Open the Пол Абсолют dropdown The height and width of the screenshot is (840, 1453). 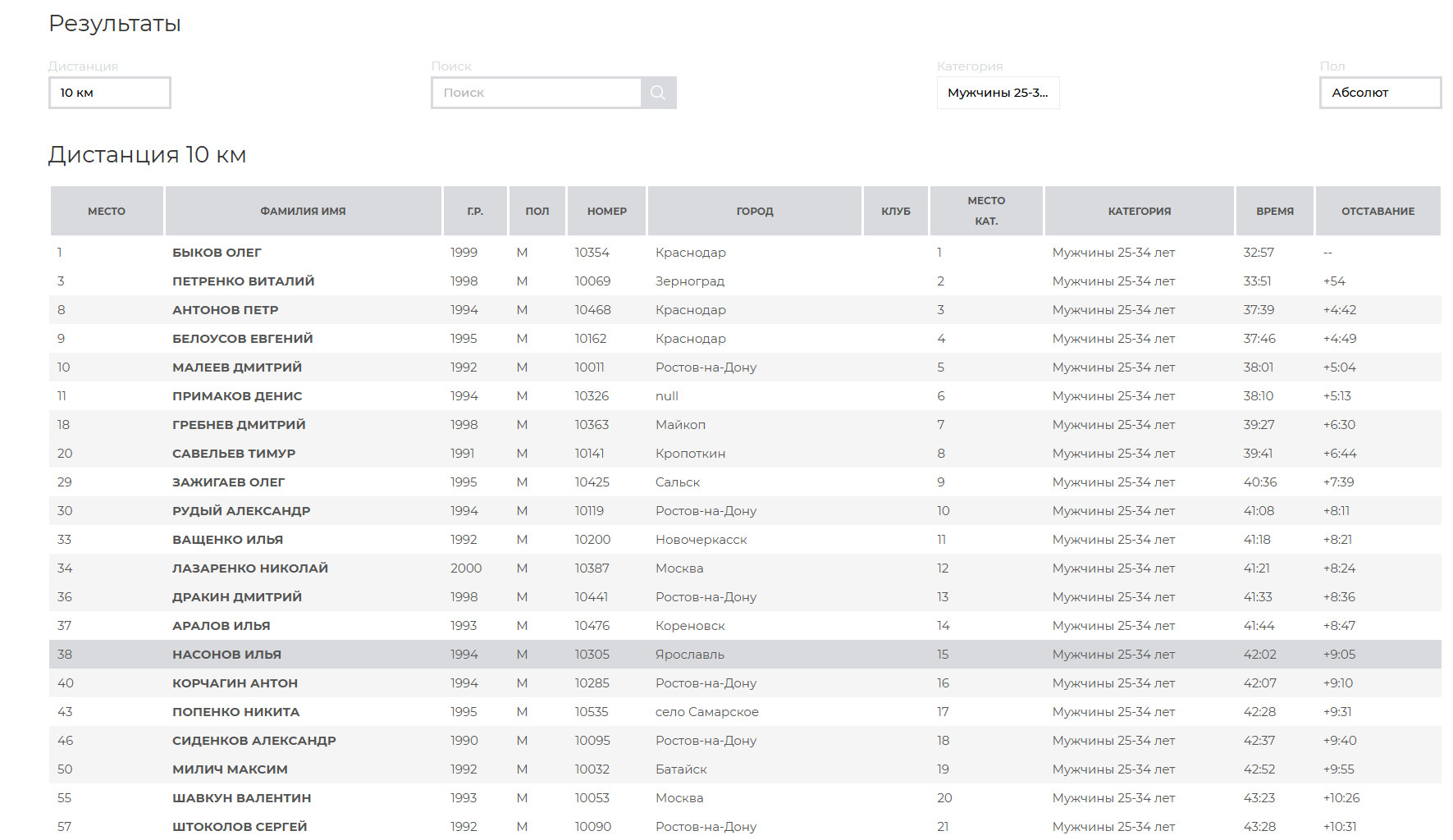(1380, 93)
